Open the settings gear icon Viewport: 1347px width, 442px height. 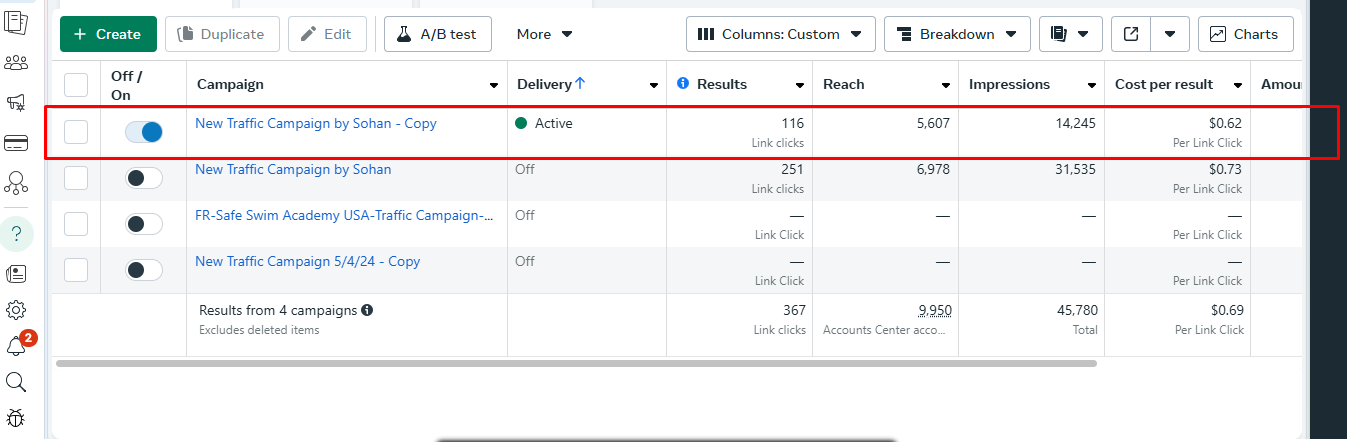pos(16,310)
